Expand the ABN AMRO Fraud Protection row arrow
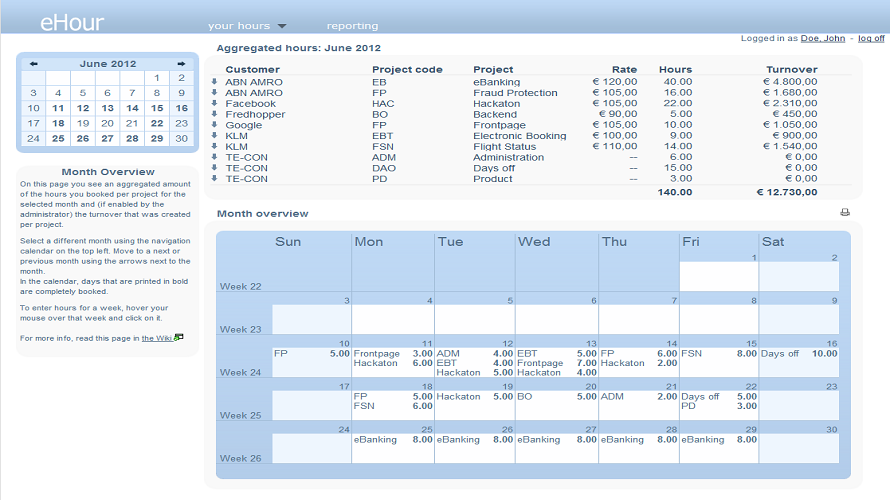 (215, 93)
